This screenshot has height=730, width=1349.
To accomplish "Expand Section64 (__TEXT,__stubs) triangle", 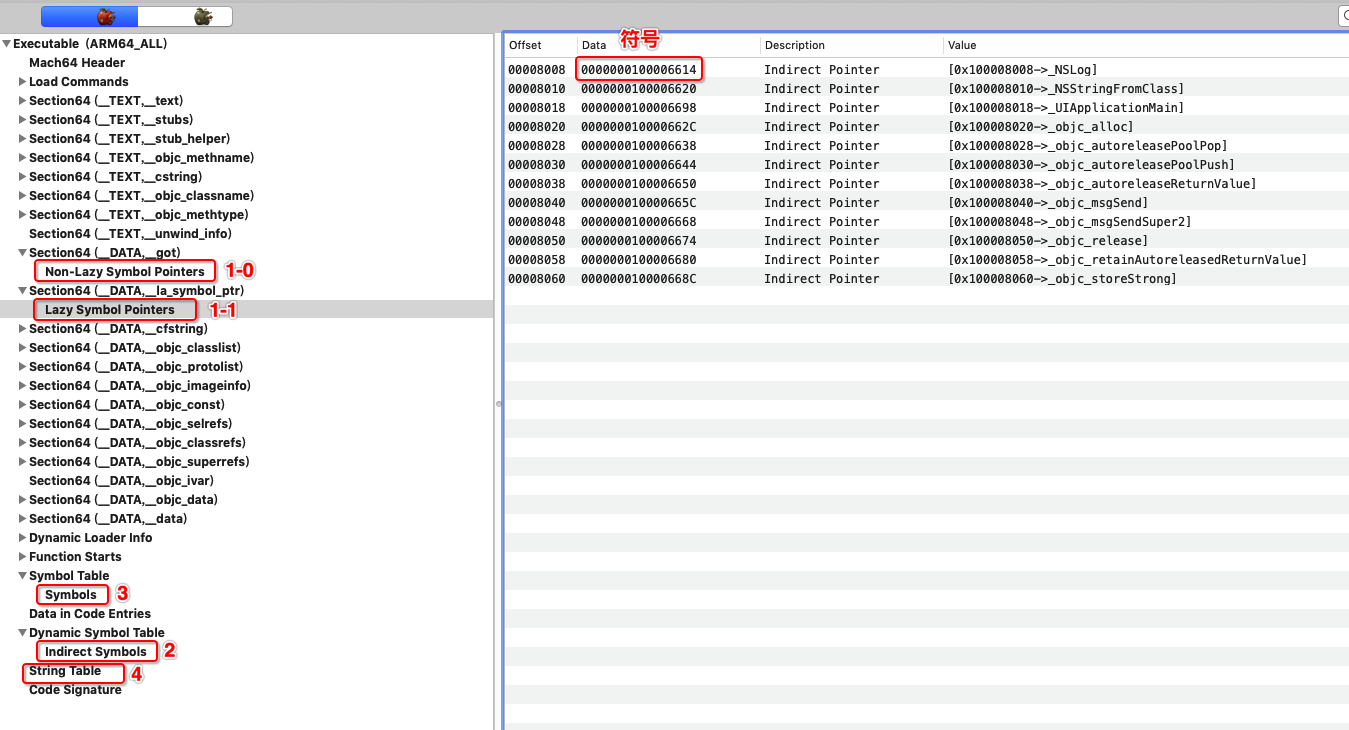I will [x=22, y=120].
